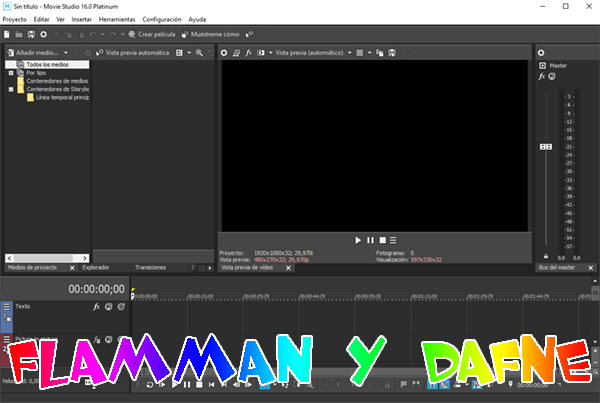Screen dimensions: 600x403
Task: Toggle mute on the Texto track
Action: point(109,307)
